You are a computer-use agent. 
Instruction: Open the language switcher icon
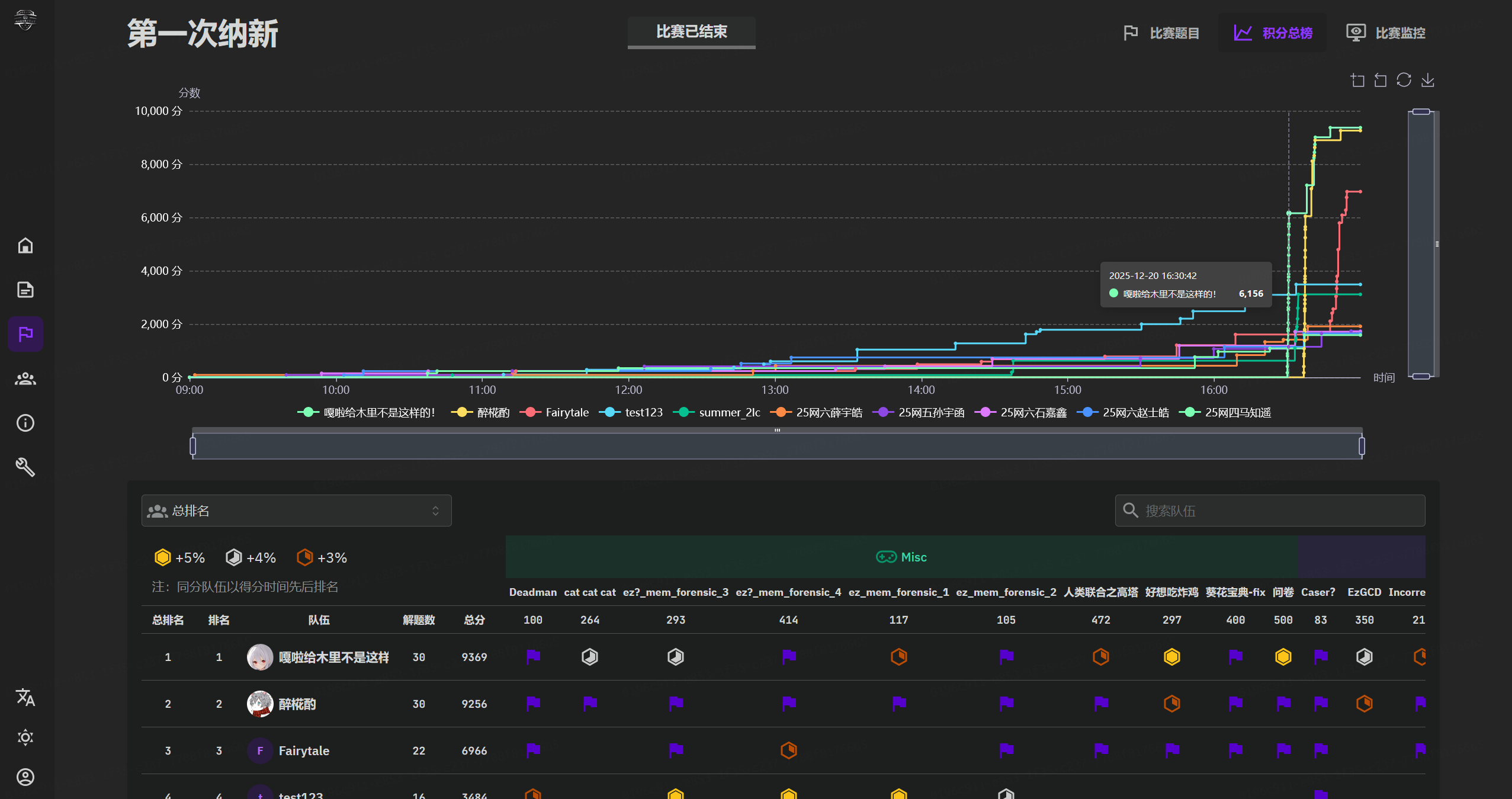point(25,697)
